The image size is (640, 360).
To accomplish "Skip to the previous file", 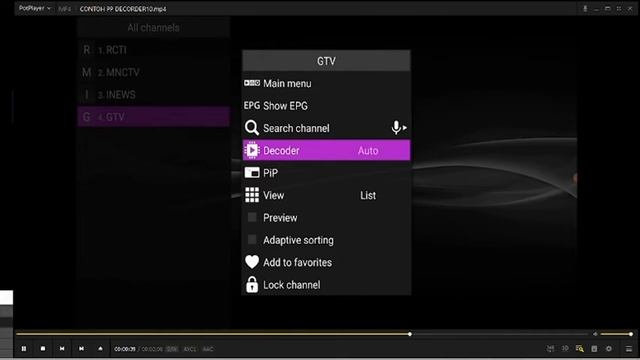I will (62, 349).
